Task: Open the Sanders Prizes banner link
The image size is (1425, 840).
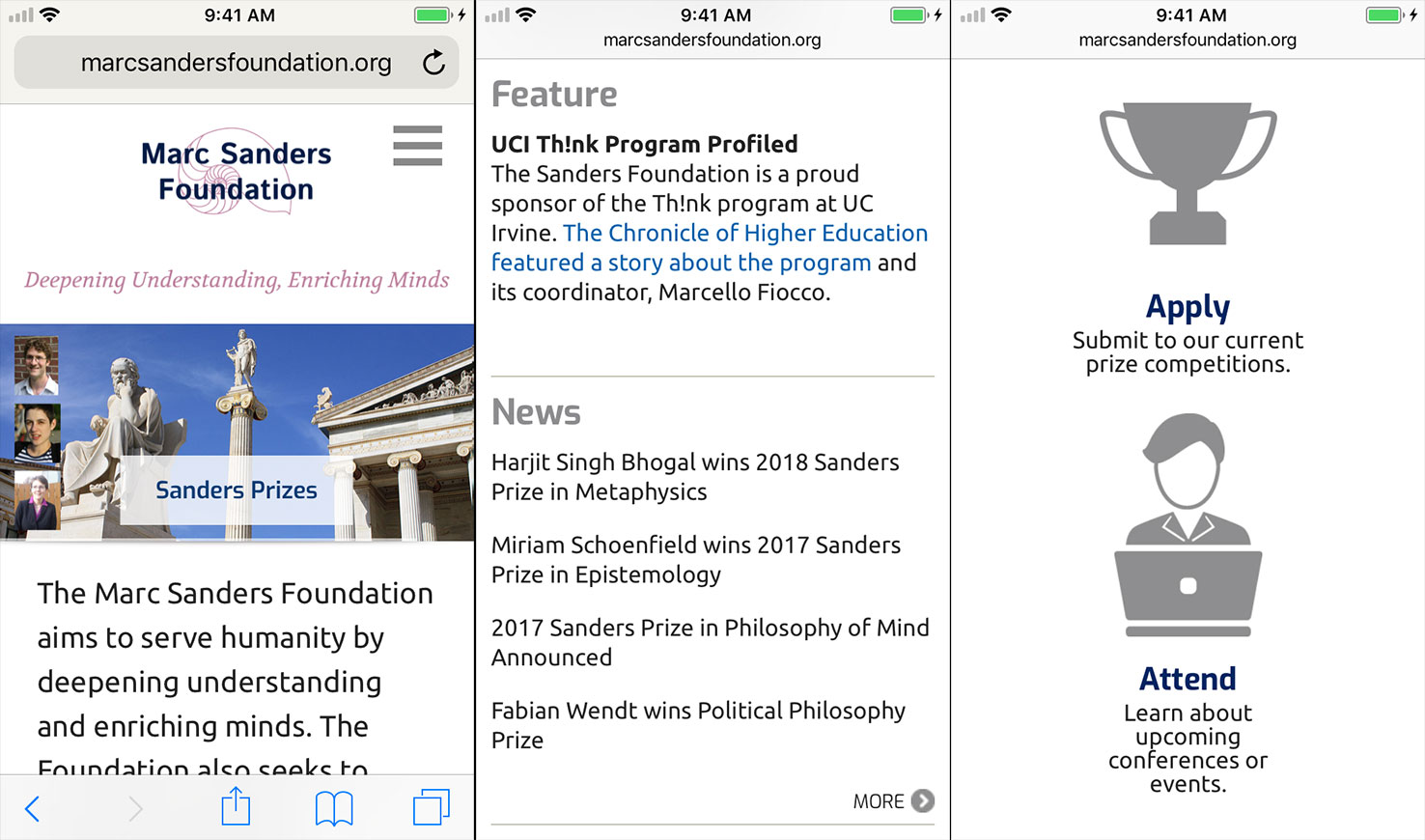Action: pyautogui.click(x=237, y=490)
